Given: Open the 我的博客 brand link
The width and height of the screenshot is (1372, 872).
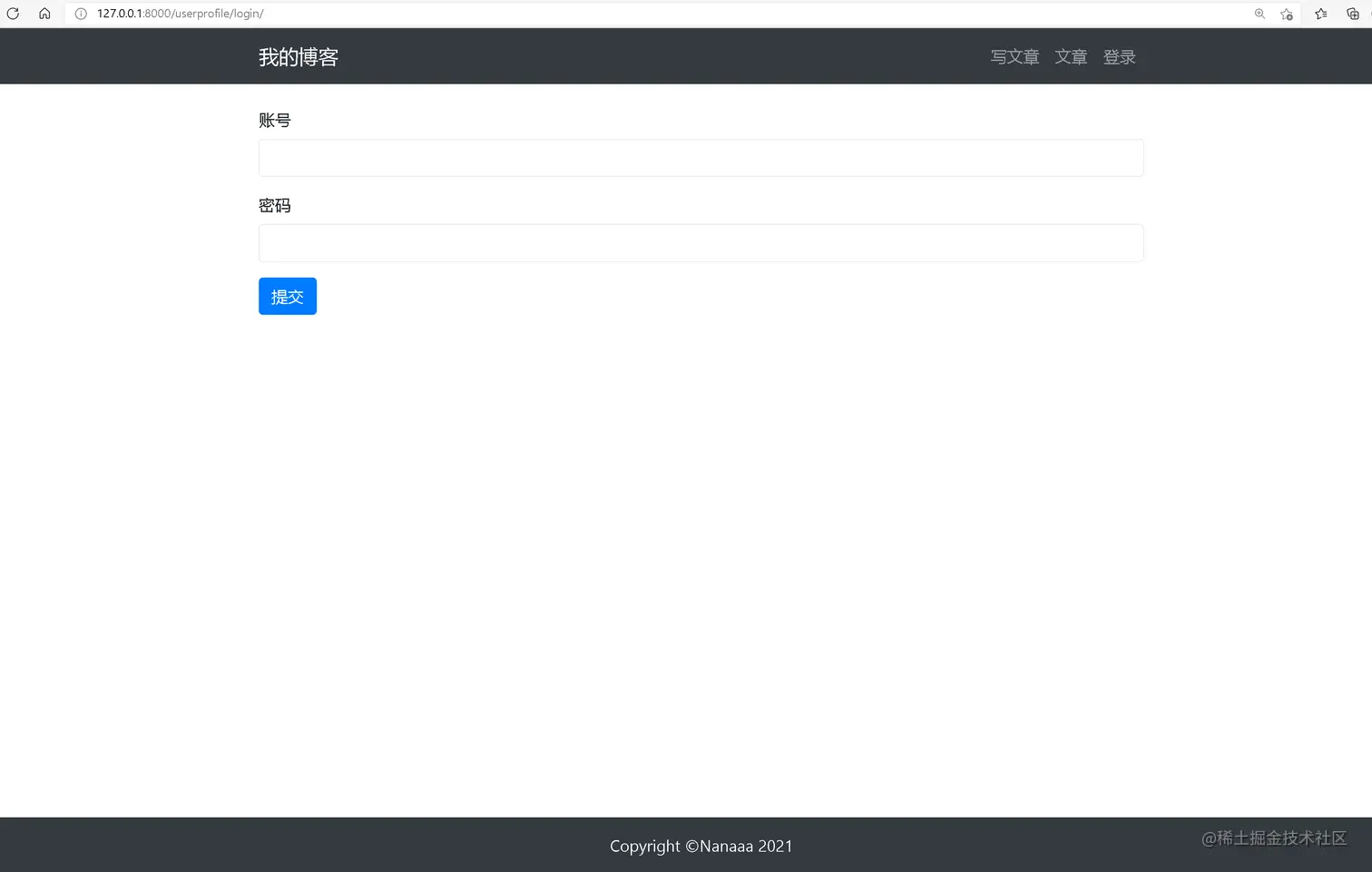Looking at the screenshot, I should point(299,57).
